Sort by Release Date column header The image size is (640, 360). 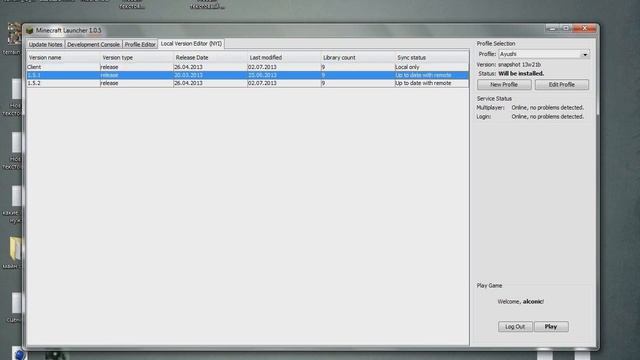(210, 58)
